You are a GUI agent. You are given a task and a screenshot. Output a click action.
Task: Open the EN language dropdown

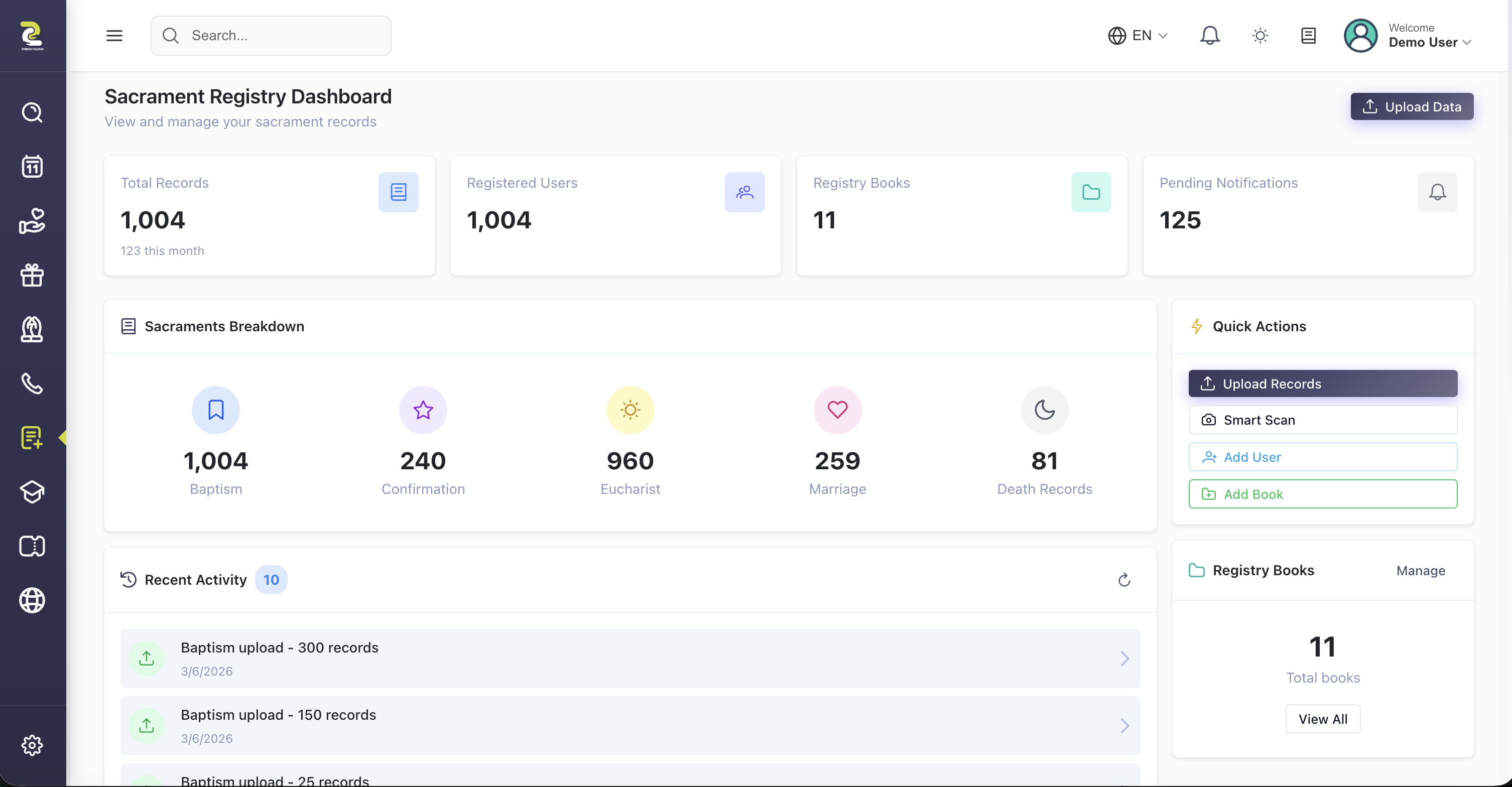coord(1138,36)
